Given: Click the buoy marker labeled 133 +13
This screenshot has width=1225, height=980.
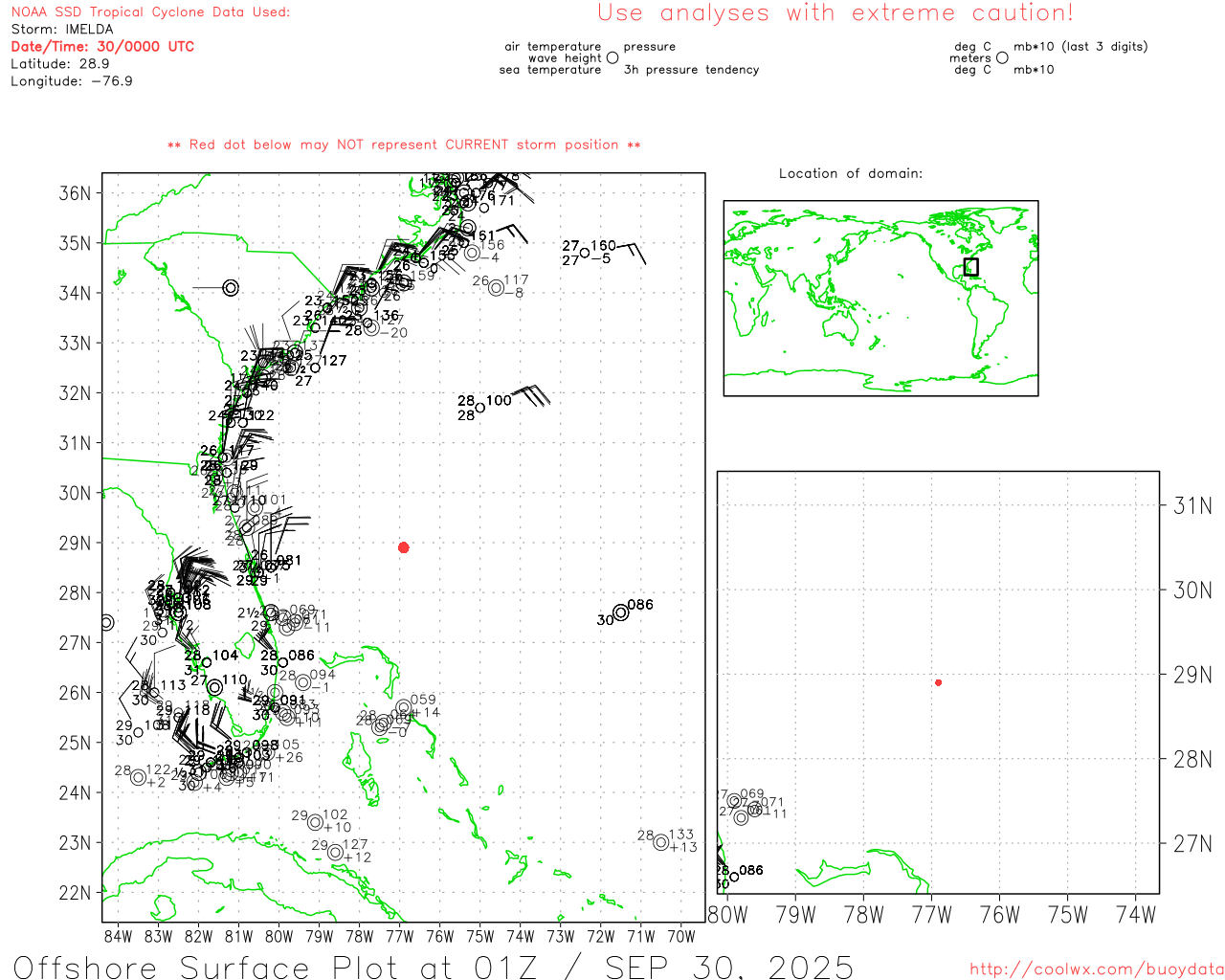Looking at the screenshot, I should point(660,842).
